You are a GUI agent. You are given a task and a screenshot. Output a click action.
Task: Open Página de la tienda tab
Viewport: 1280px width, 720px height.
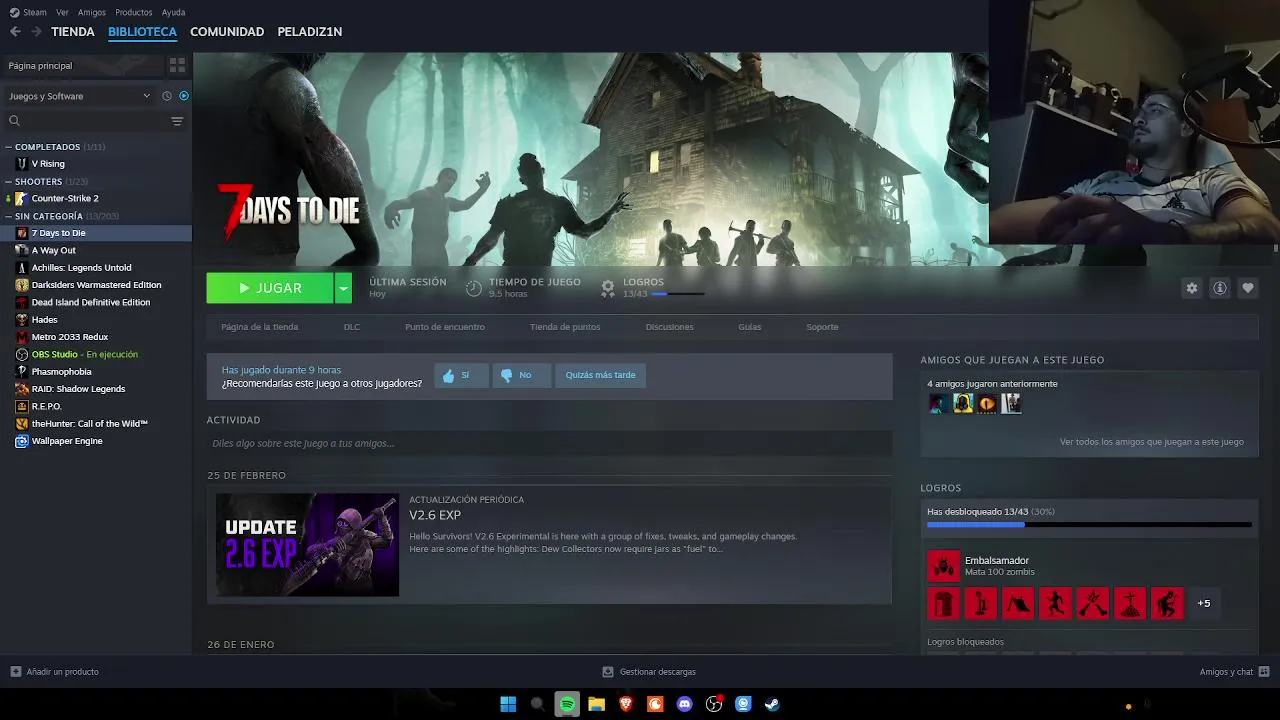pyautogui.click(x=260, y=327)
